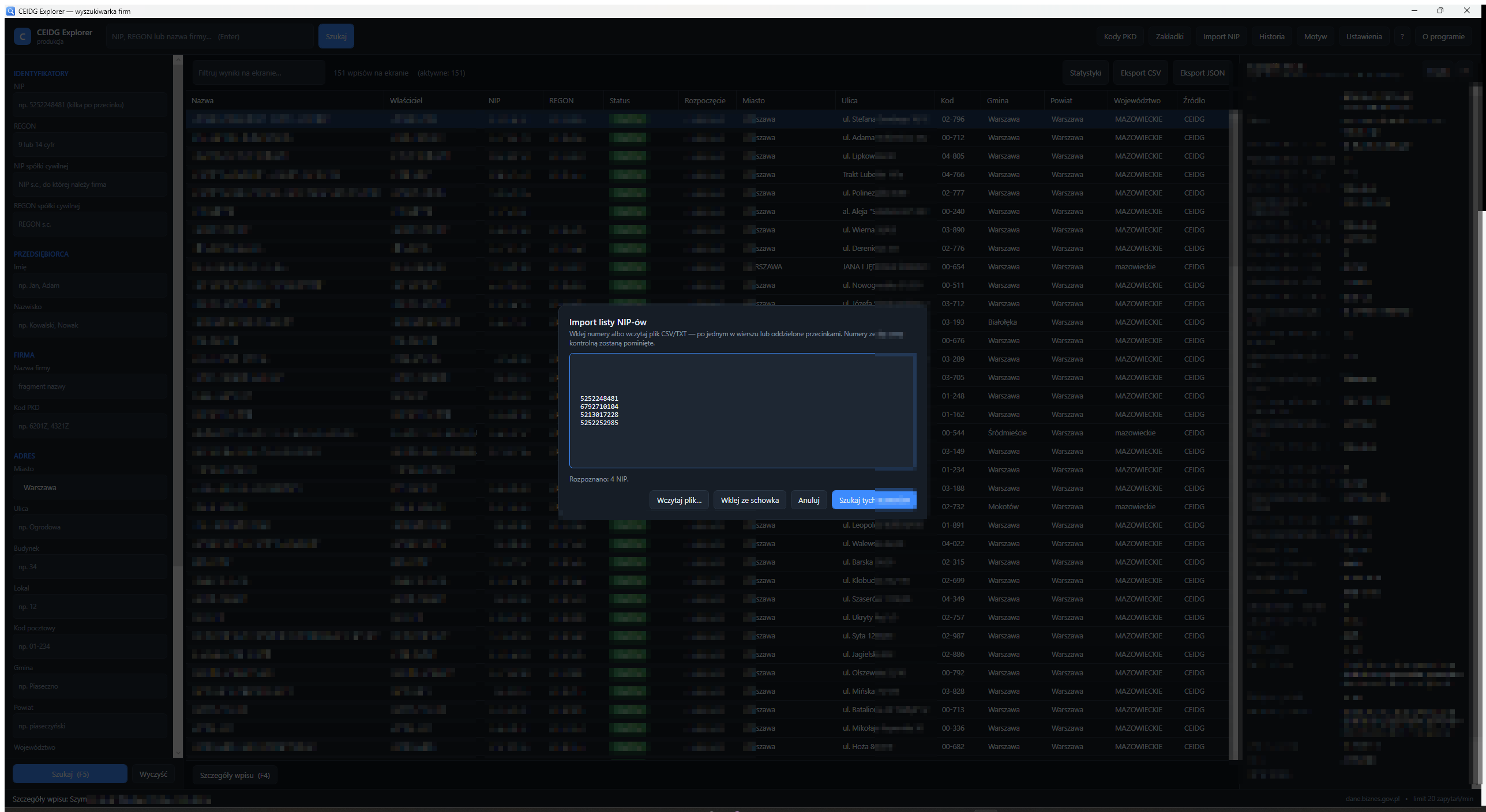Open Kody PKD from top bar

tap(1120, 36)
